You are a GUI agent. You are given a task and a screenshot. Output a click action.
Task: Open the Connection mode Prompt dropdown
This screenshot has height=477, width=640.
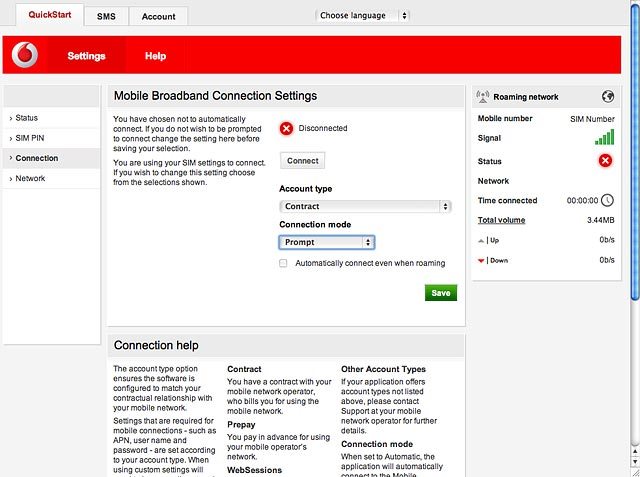327,242
